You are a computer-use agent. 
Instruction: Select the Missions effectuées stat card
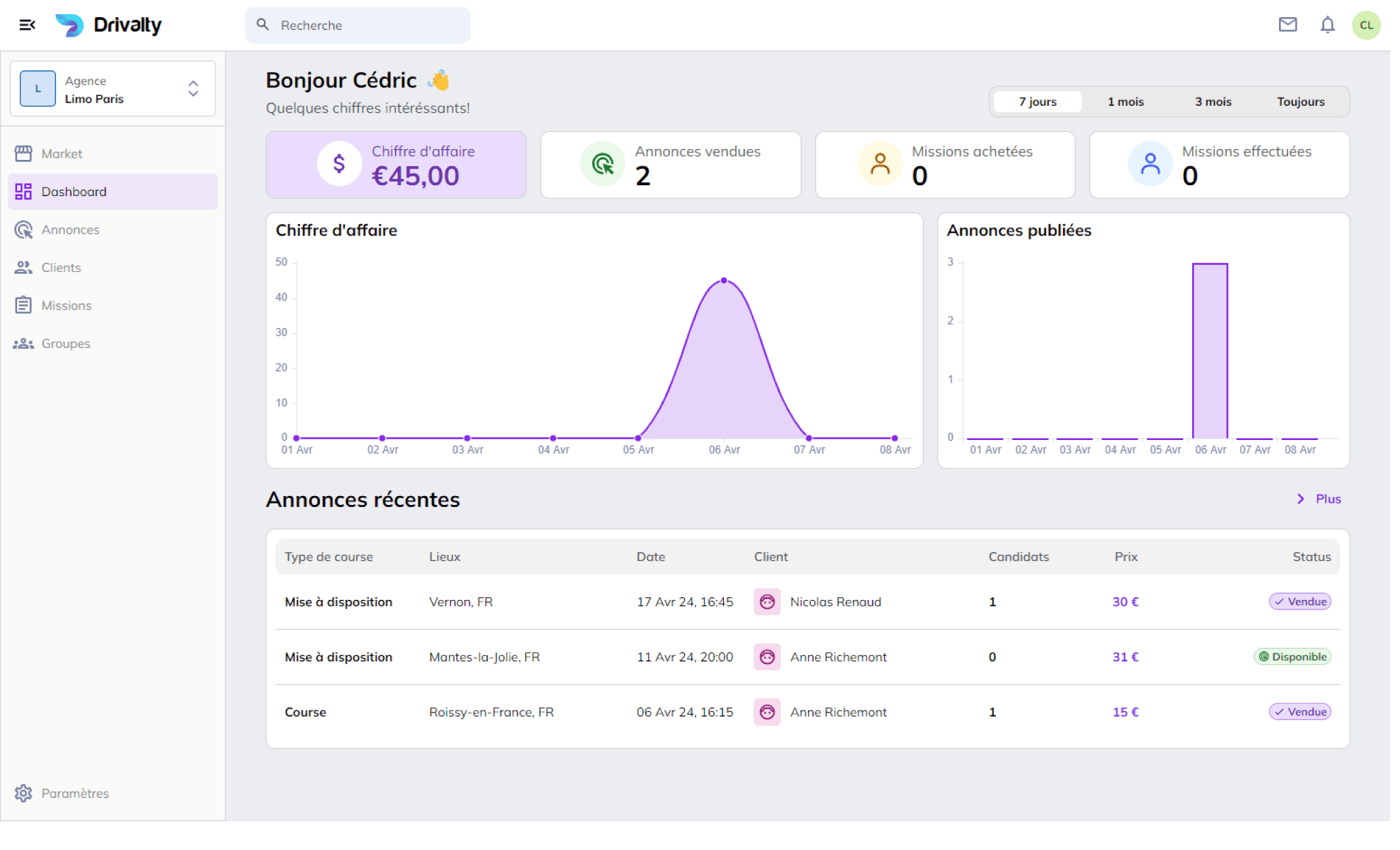click(x=1220, y=165)
